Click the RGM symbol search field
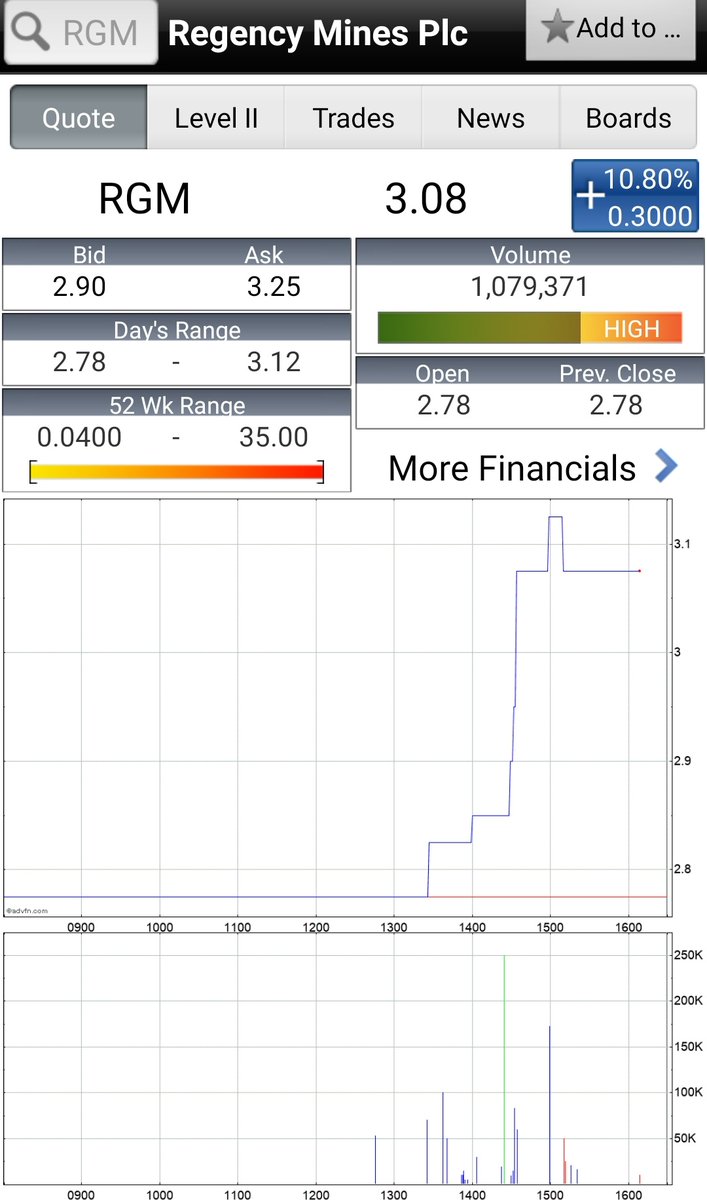Screen dimensions: 707x1200 (x=80, y=32)
